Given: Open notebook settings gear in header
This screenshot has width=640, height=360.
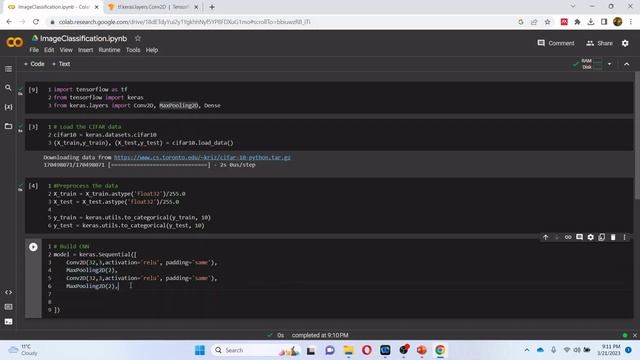Looking at the screenshot, I should [625, 43].
